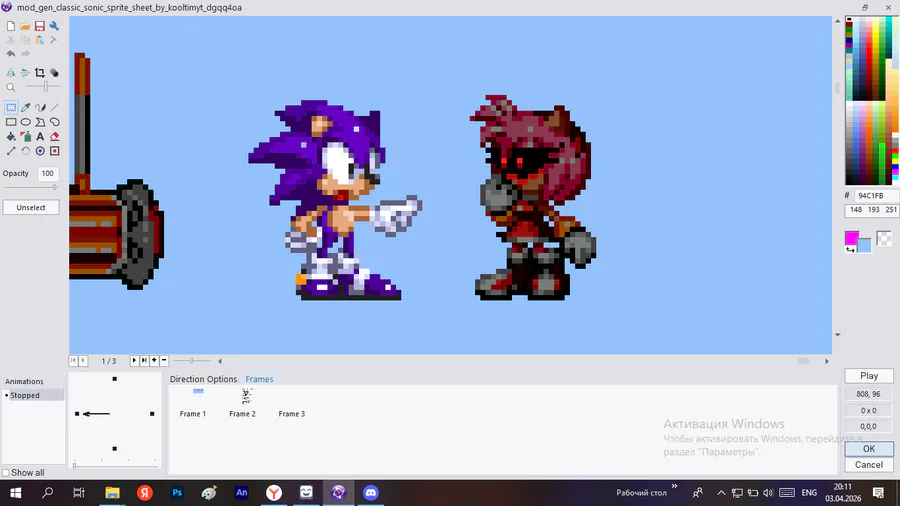Screen dimensions: 900x506
Task: Switch to Direction Options tab
Action: (203, 379)
